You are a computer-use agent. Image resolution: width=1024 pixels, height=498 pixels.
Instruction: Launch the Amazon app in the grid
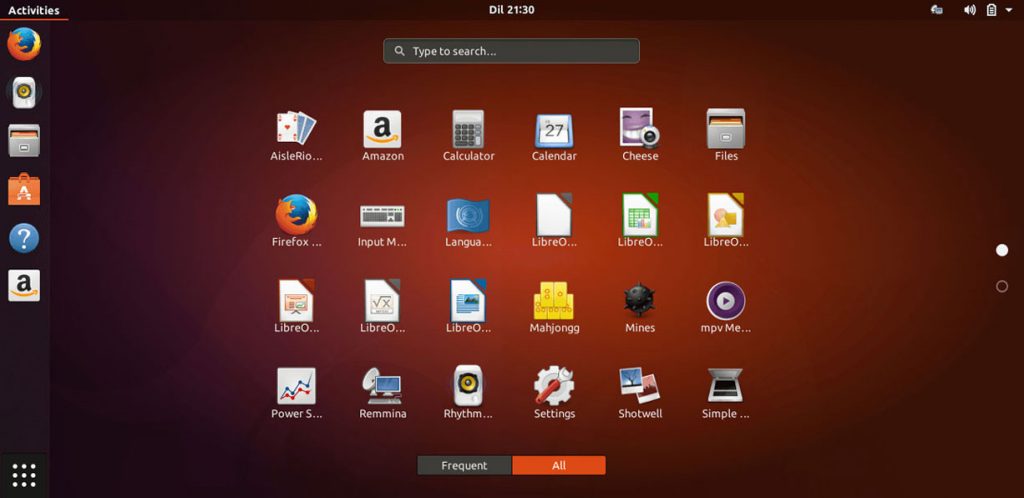point(383,129)
